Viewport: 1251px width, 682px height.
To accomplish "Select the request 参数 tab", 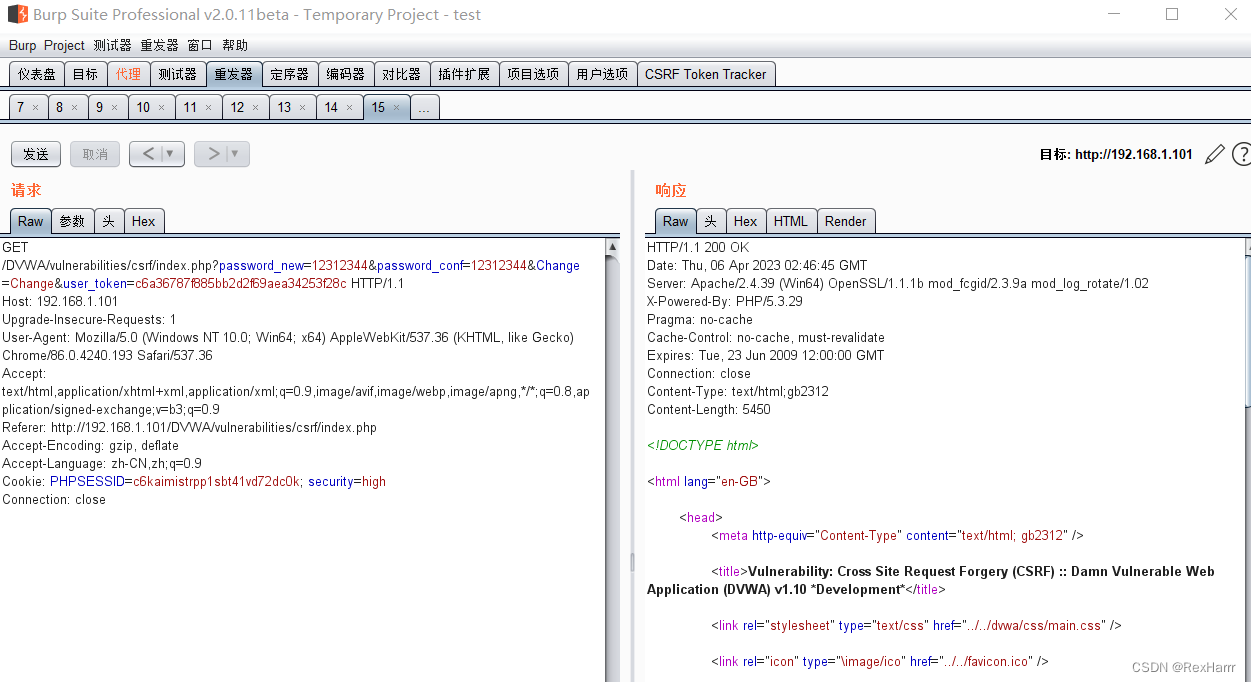I will point(72,221).
